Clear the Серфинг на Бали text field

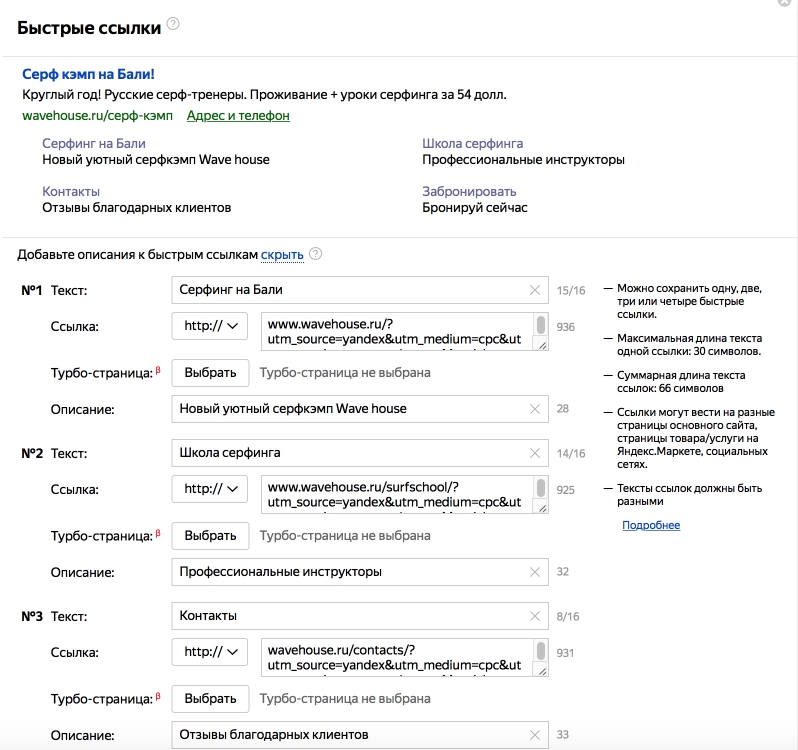[535, 291]
